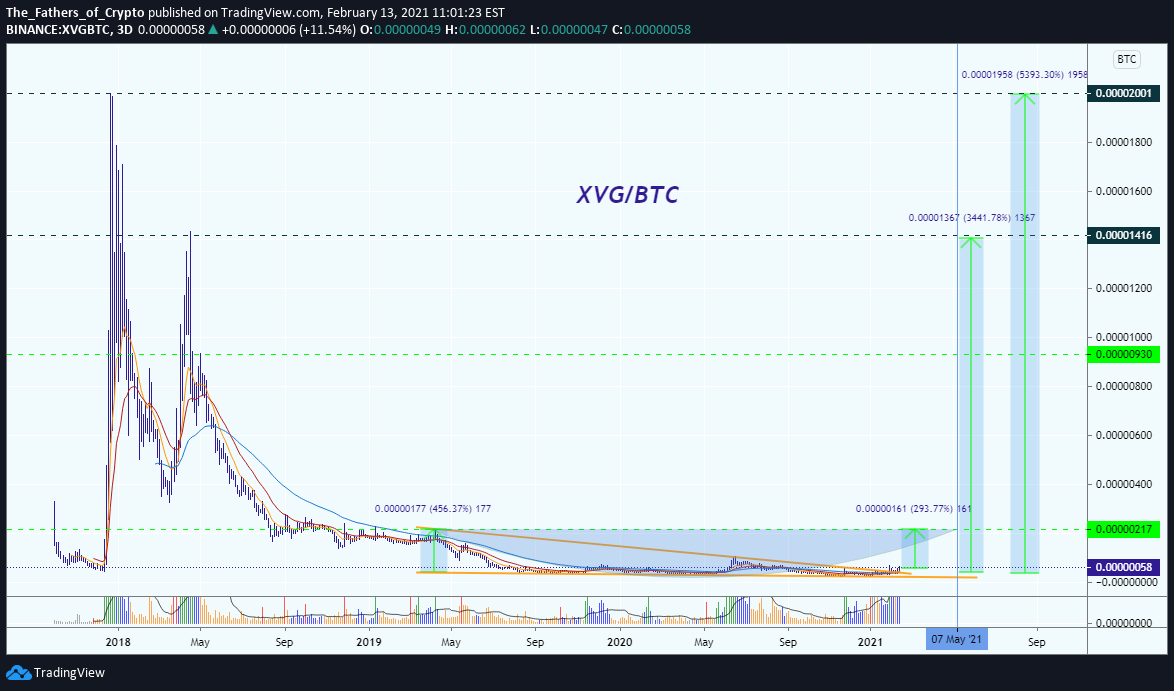The width and height of the screenshot is (1174, 691).
Task: Click the 0.00001000 price axis label
Action: (1124, 337)
